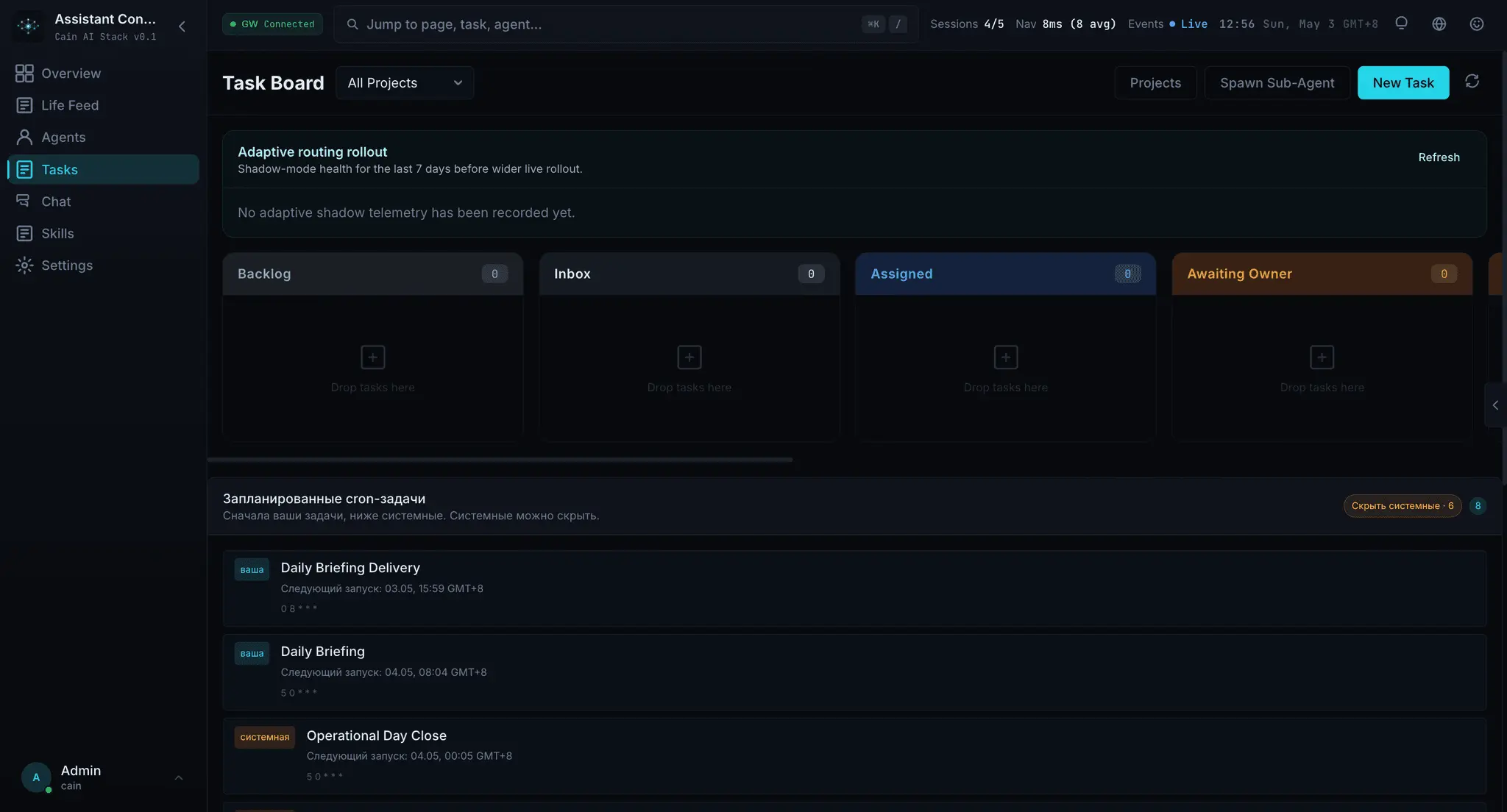The width and height of the screenshot is (1507, 812).
Task: Go to Life Feed
Action: [x=103, y=105]
